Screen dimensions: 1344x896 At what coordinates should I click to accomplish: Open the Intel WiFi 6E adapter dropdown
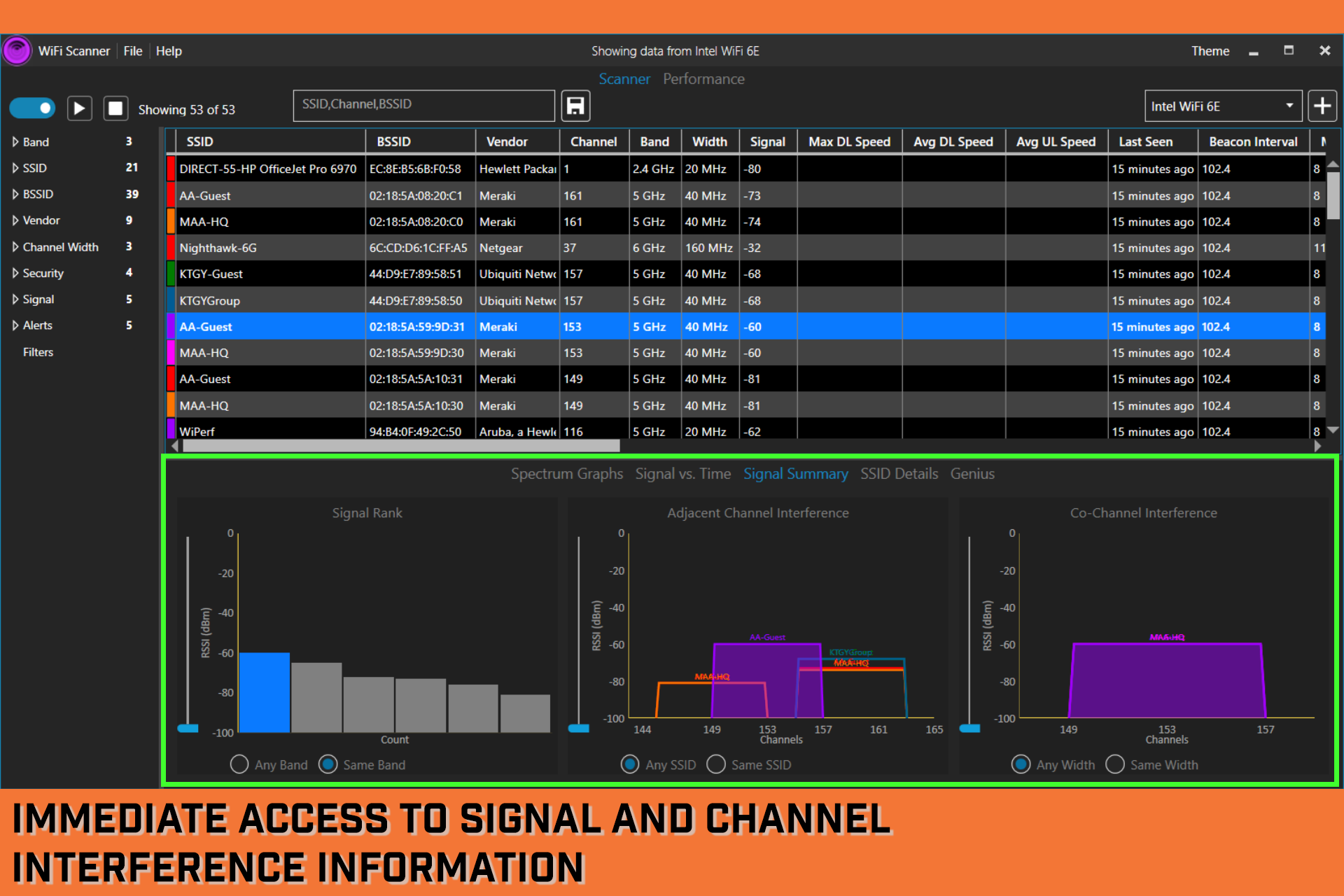[1222, 106]
